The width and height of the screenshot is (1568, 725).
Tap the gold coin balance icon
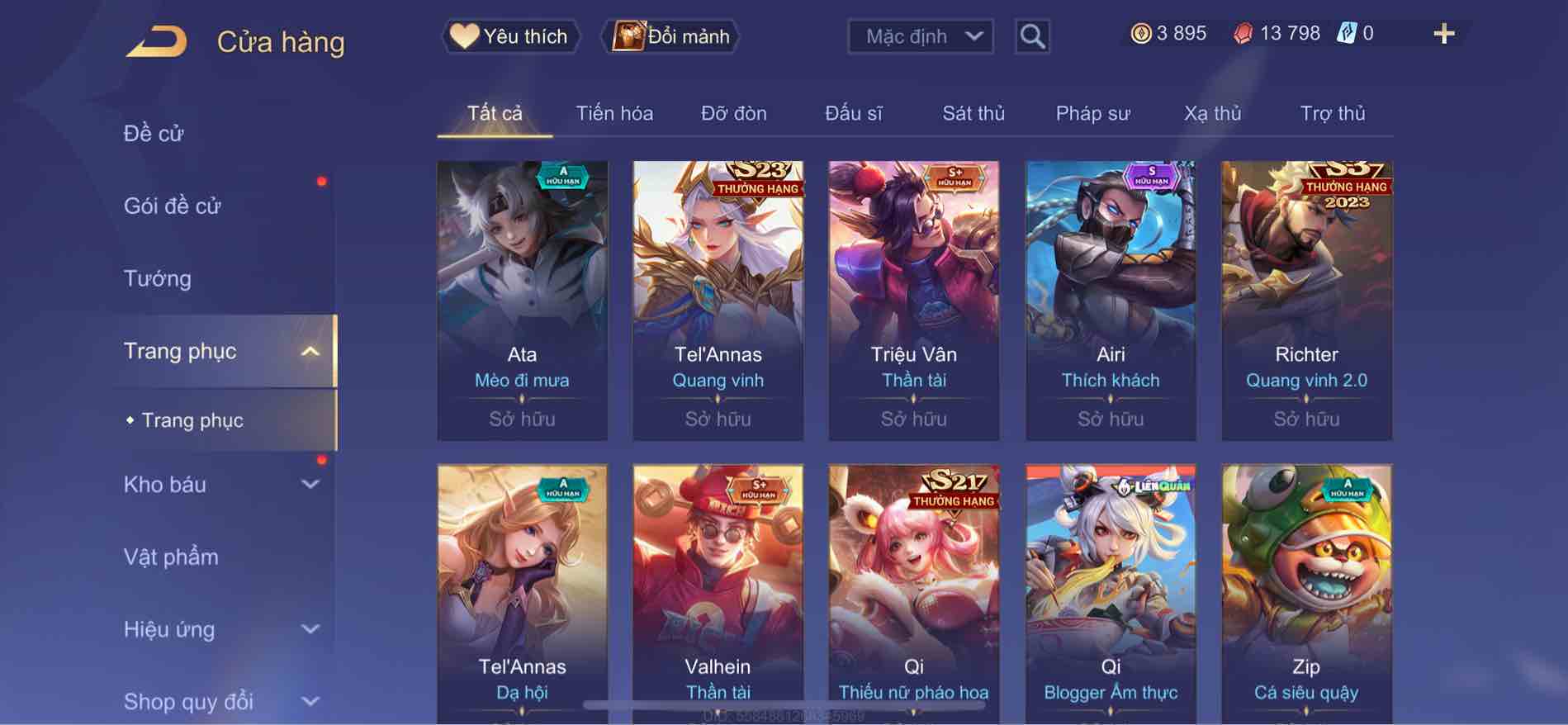coord(1140,34)
